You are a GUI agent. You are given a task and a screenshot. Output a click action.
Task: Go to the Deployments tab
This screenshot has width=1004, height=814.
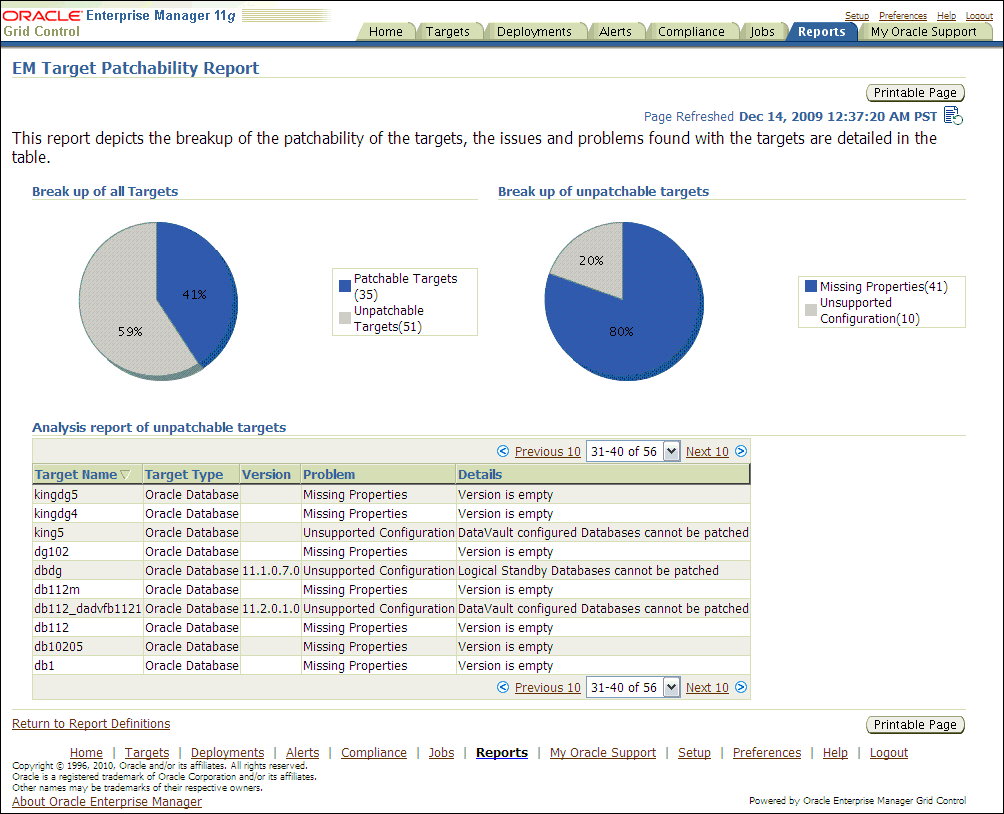coord(534,31)
